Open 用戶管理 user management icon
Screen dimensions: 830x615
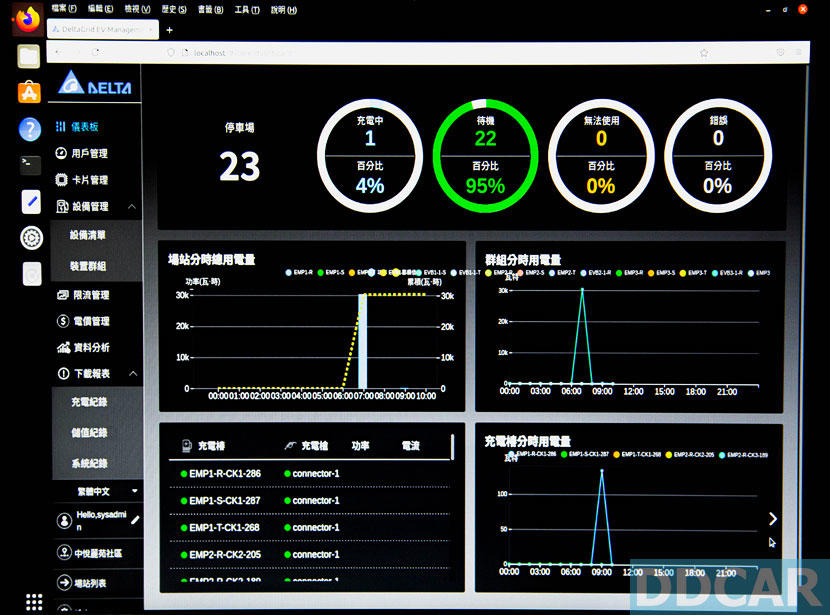pyautogui.click(x=61, y=154)
